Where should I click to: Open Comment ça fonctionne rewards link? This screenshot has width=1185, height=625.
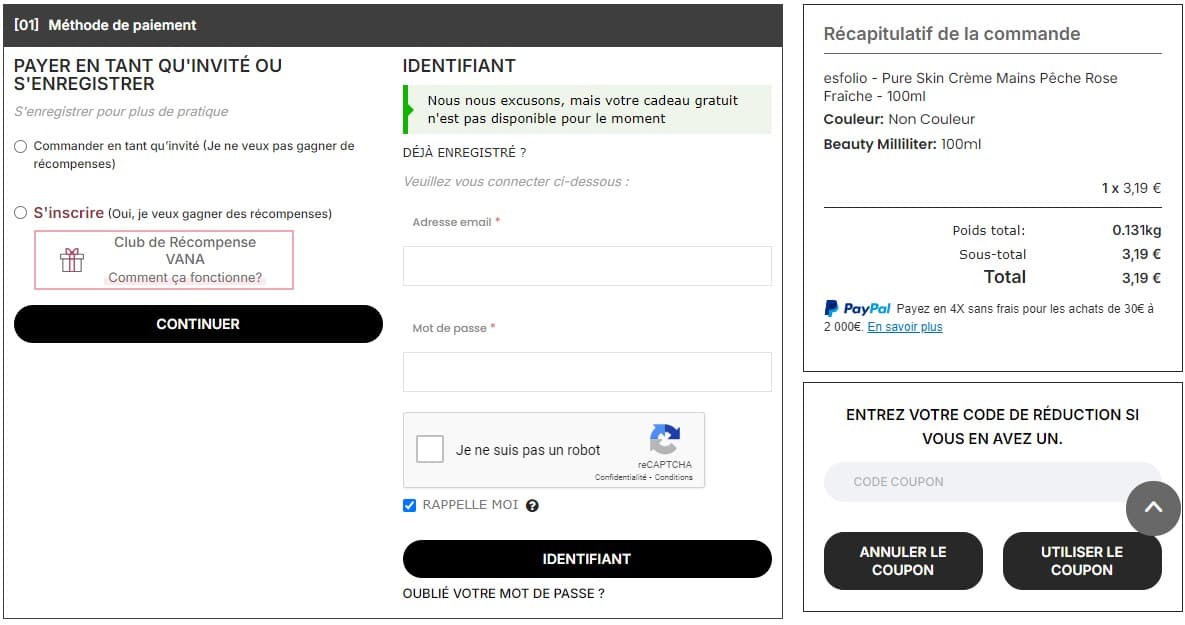185,278
